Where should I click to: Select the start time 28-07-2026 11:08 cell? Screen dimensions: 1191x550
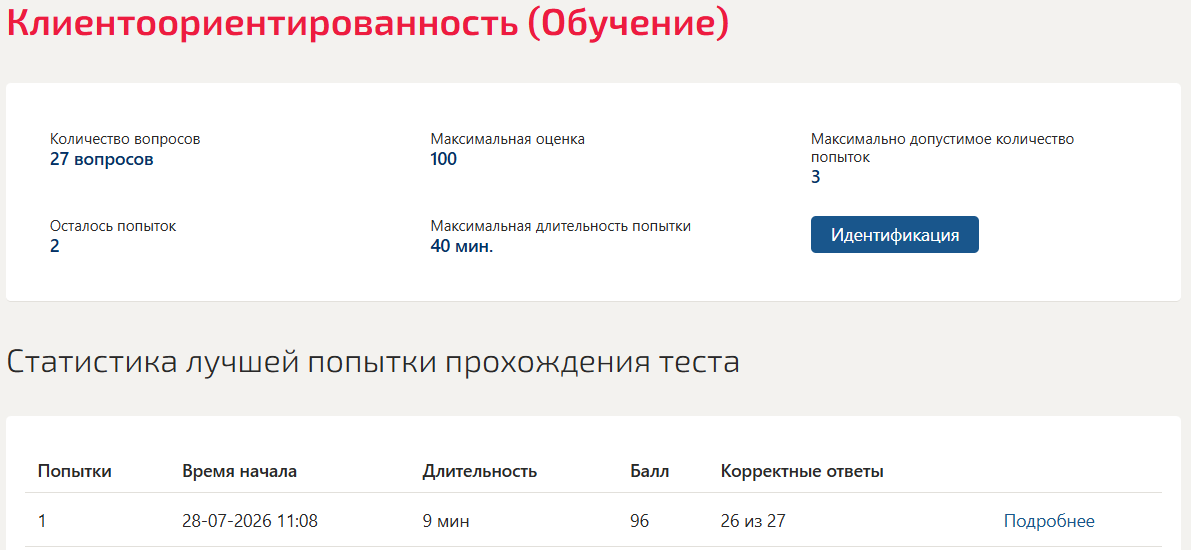pos(250,521)
